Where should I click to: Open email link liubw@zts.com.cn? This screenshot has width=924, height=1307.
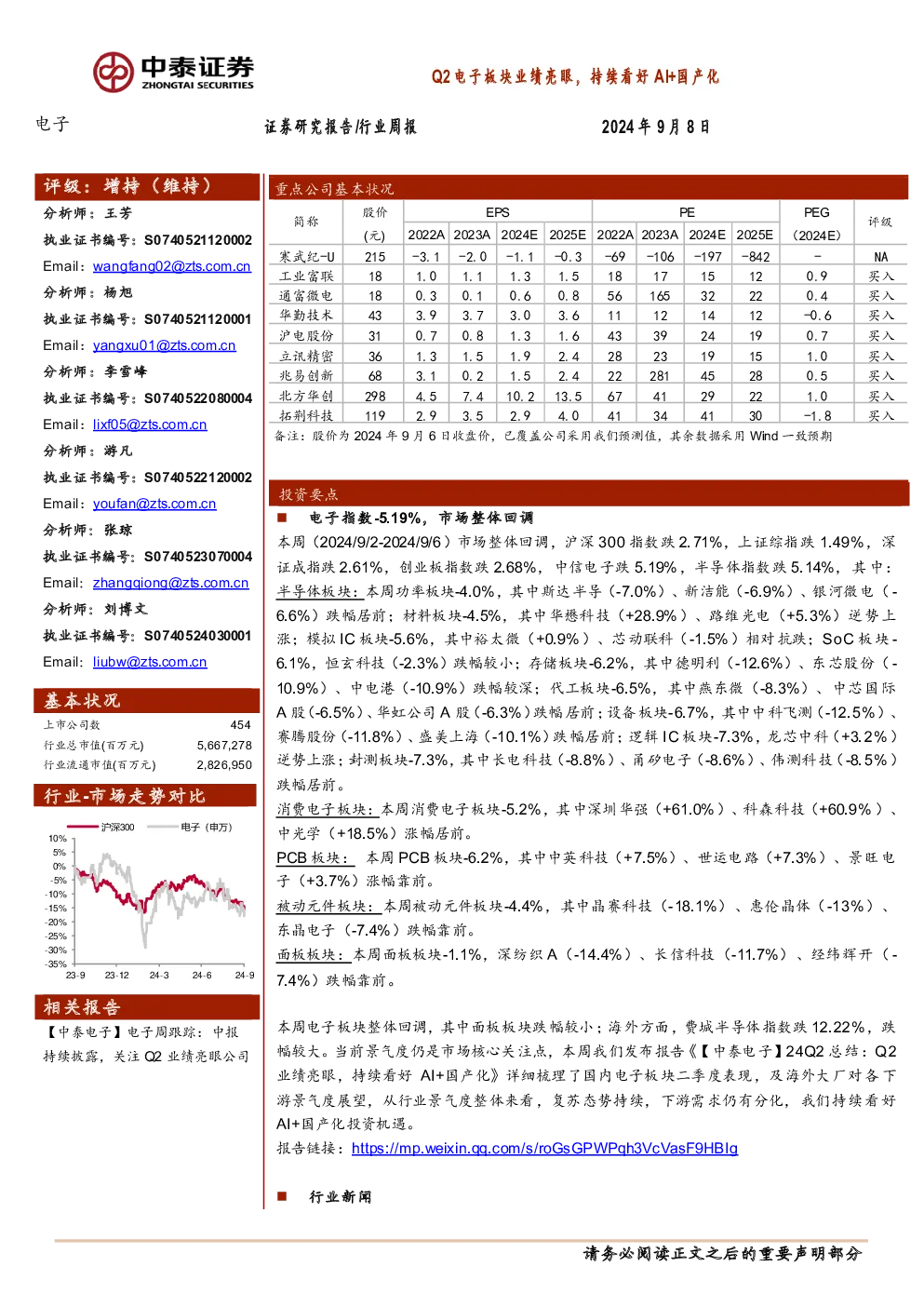coord(150,662)
